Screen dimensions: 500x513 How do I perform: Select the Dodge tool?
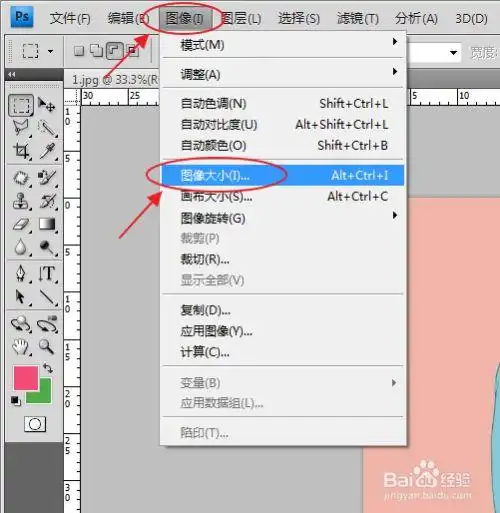(x=47, y=247)
